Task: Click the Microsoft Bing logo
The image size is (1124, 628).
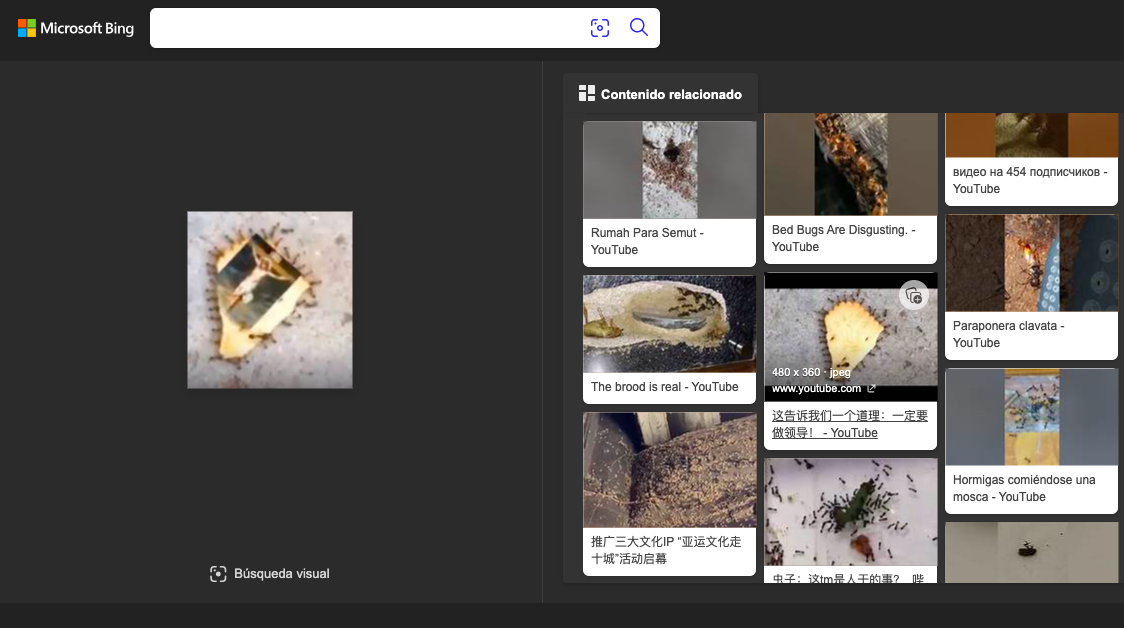Action: [76, 28]
